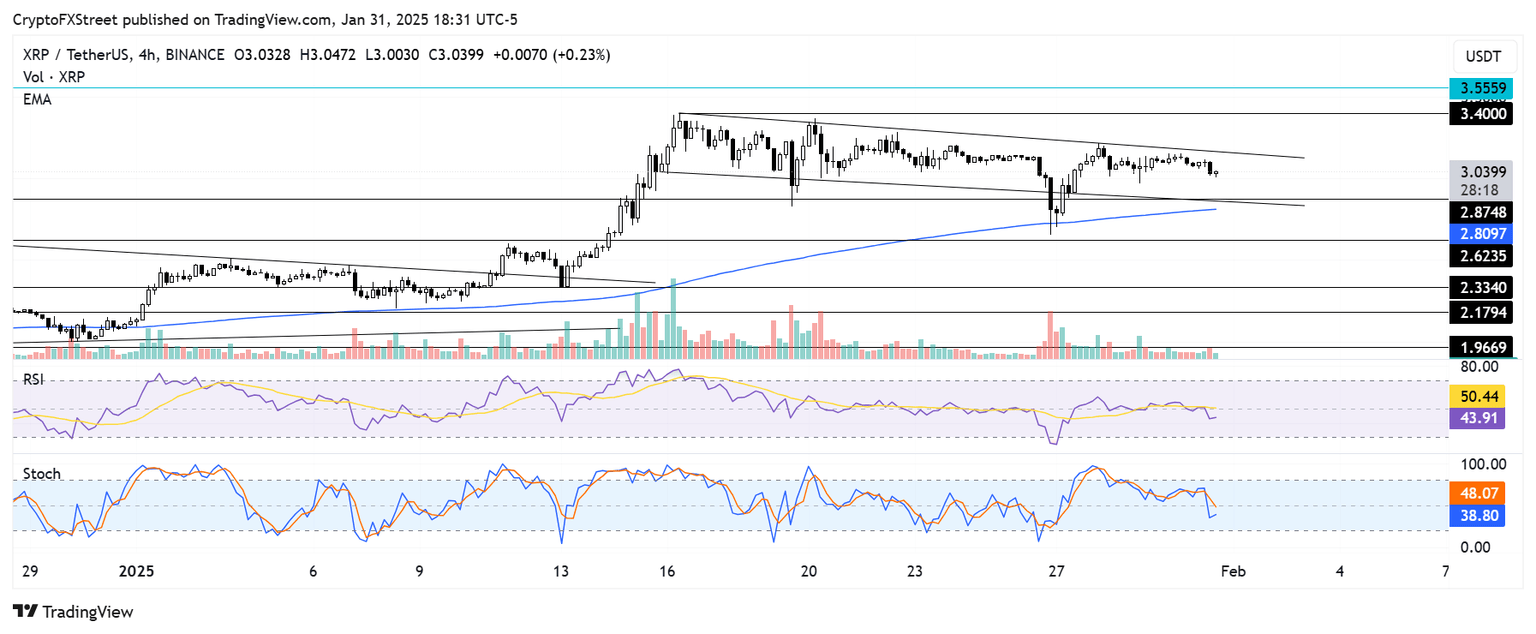This screenshot has width=1536, height=634.
Task: Click the date axis label 16
Action: 668,571
